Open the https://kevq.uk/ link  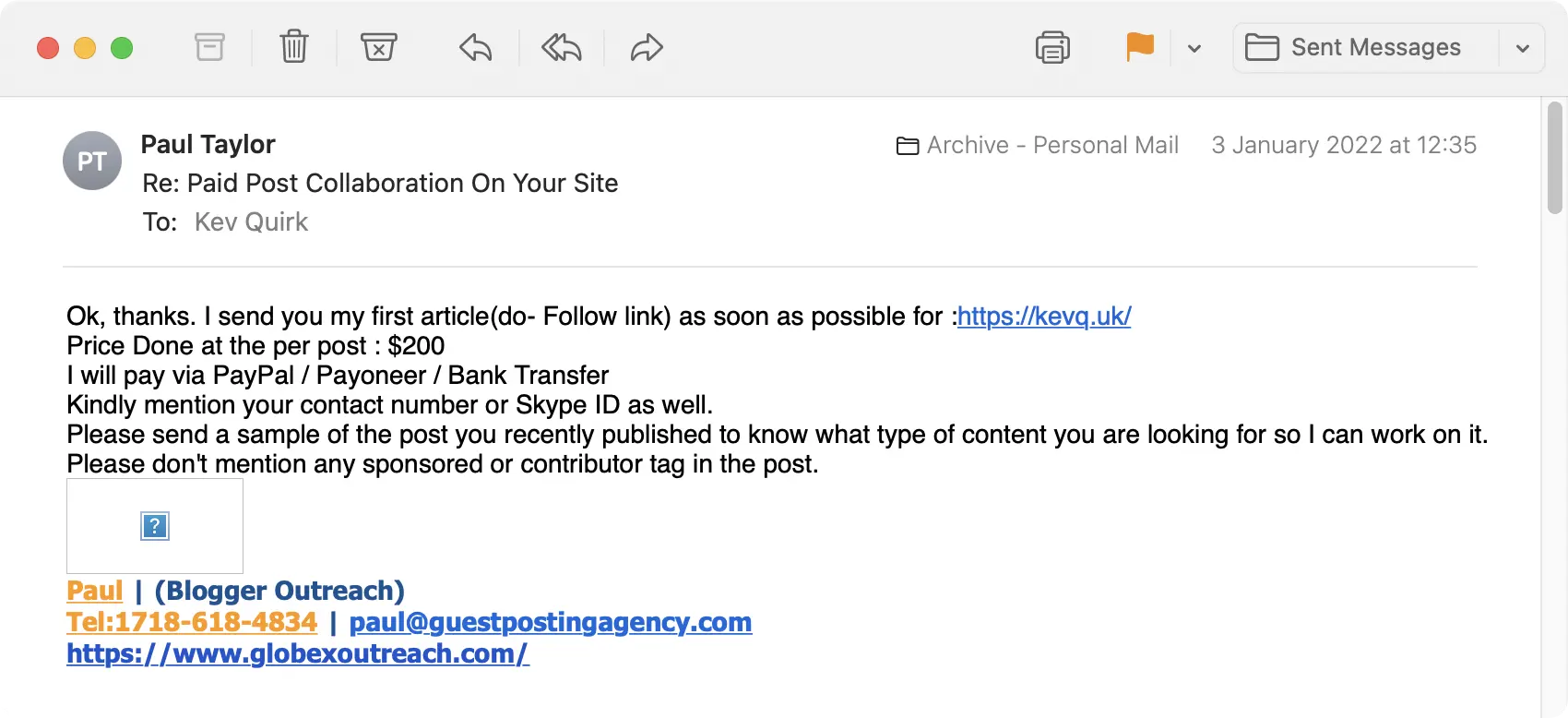coord(1043,316)
